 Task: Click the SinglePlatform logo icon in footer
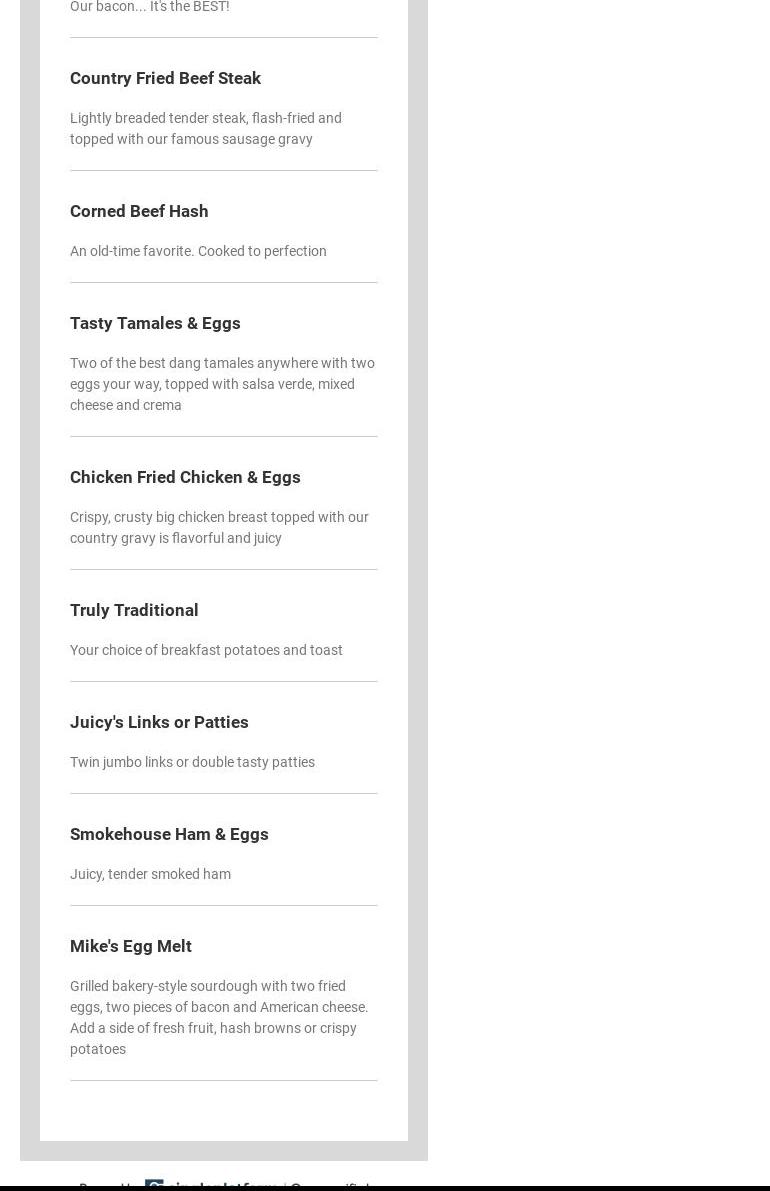pyautogui.click(x=154, y=1185)
